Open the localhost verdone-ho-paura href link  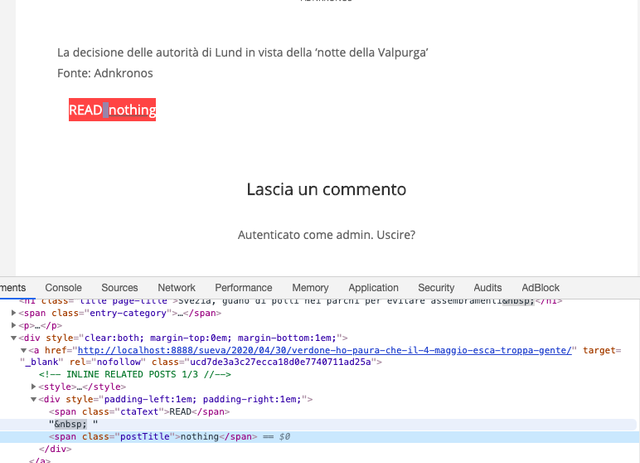point(324,350)
